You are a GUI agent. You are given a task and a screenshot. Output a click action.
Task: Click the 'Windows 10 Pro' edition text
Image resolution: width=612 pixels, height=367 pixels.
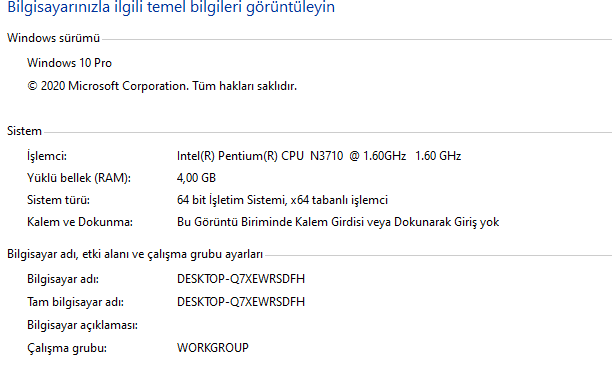(x=69, y=63)
